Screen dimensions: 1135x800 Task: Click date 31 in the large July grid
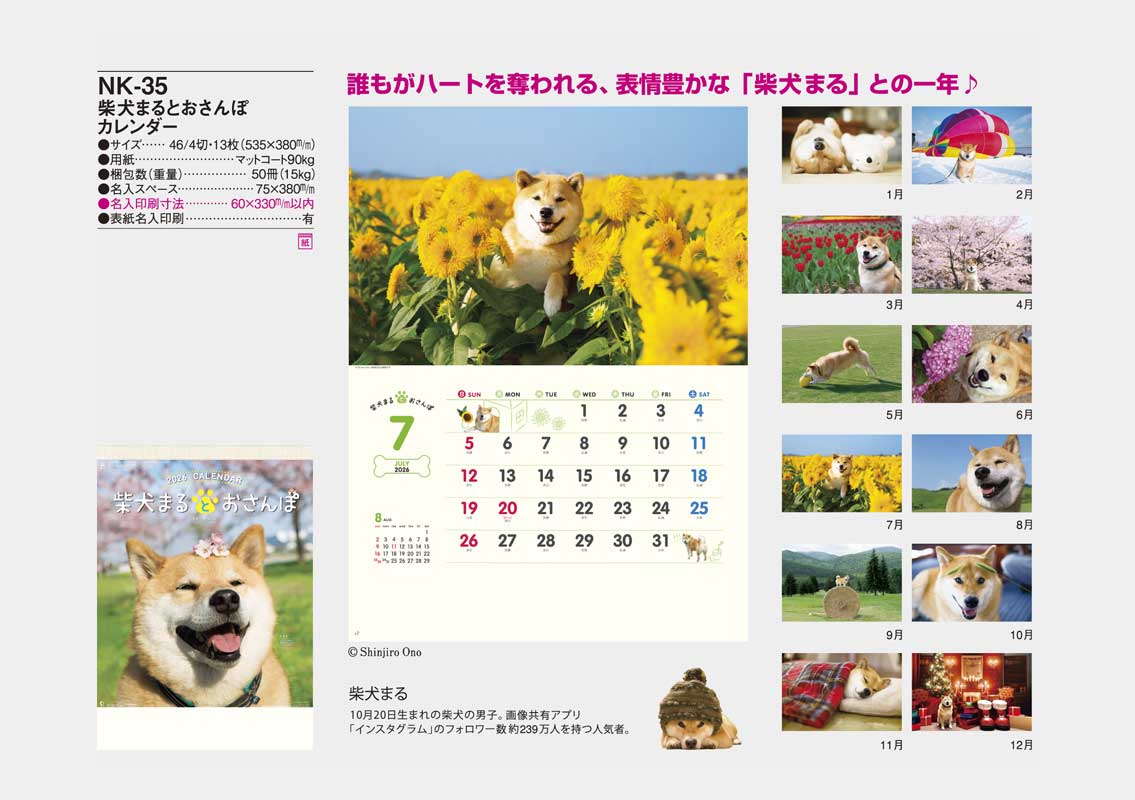pyautogui.click(x=660, y=541)
